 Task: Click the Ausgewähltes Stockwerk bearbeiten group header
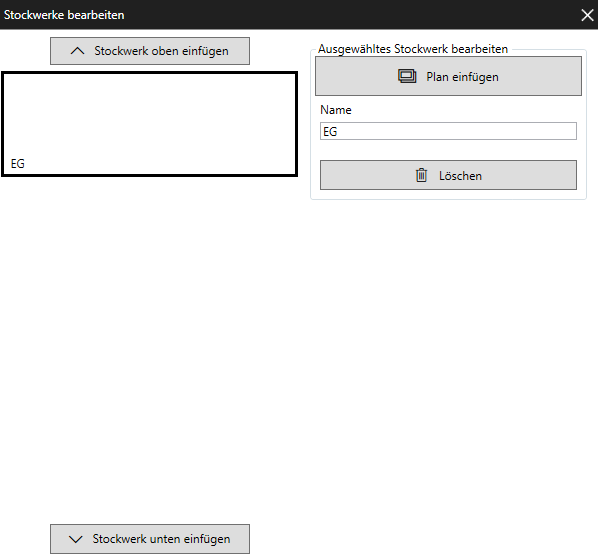point(413,49)
